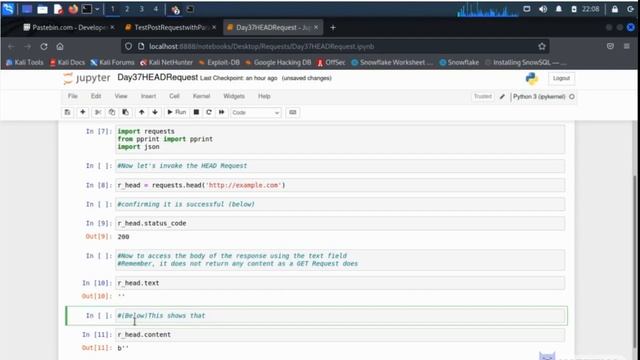Open the Widgets menu
This screenshot has height=360, width=640.
click(x=234, y=96)
